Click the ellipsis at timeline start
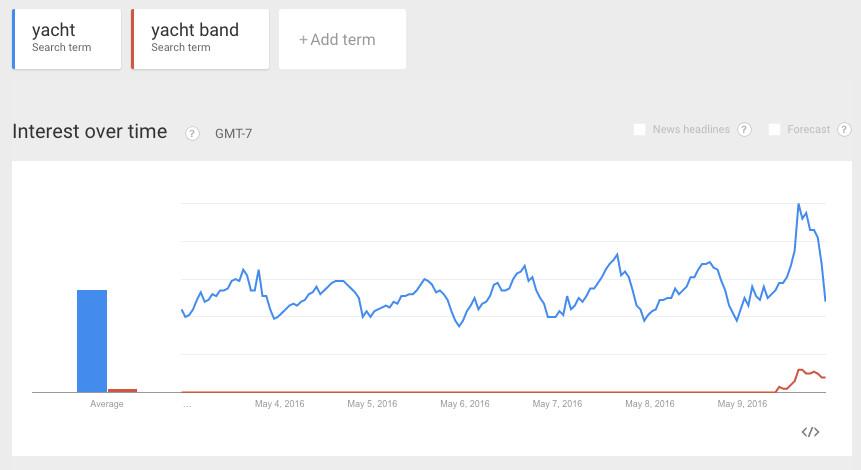The width and height of the screenshot is (861, 470). tap(187, 404)
